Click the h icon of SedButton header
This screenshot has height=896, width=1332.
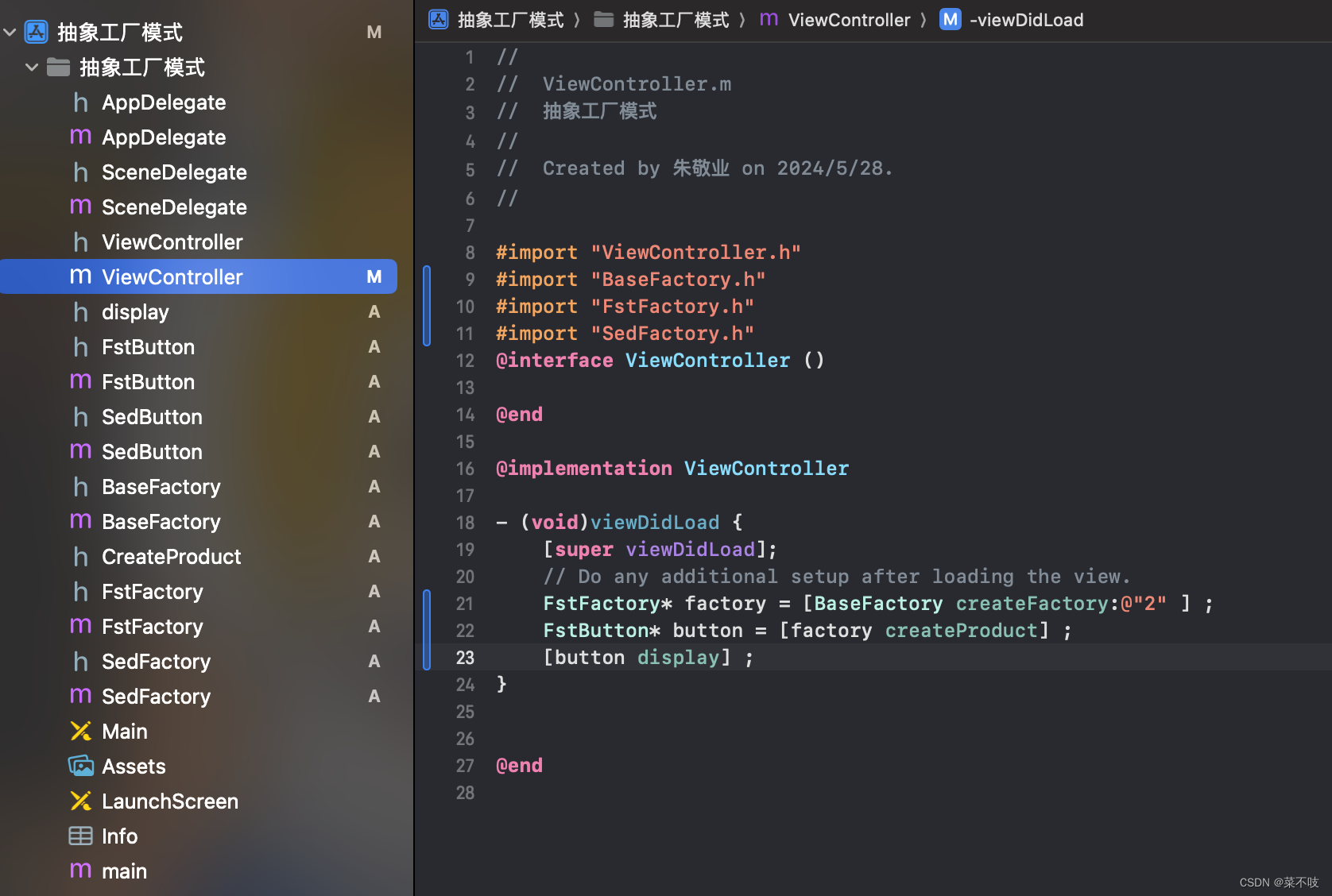(80, 417)
